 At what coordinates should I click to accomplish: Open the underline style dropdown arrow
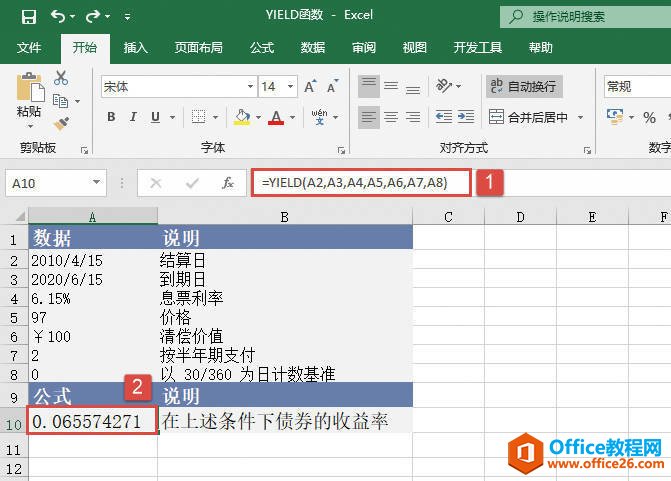pyautogui.click(x=172, y=117)
